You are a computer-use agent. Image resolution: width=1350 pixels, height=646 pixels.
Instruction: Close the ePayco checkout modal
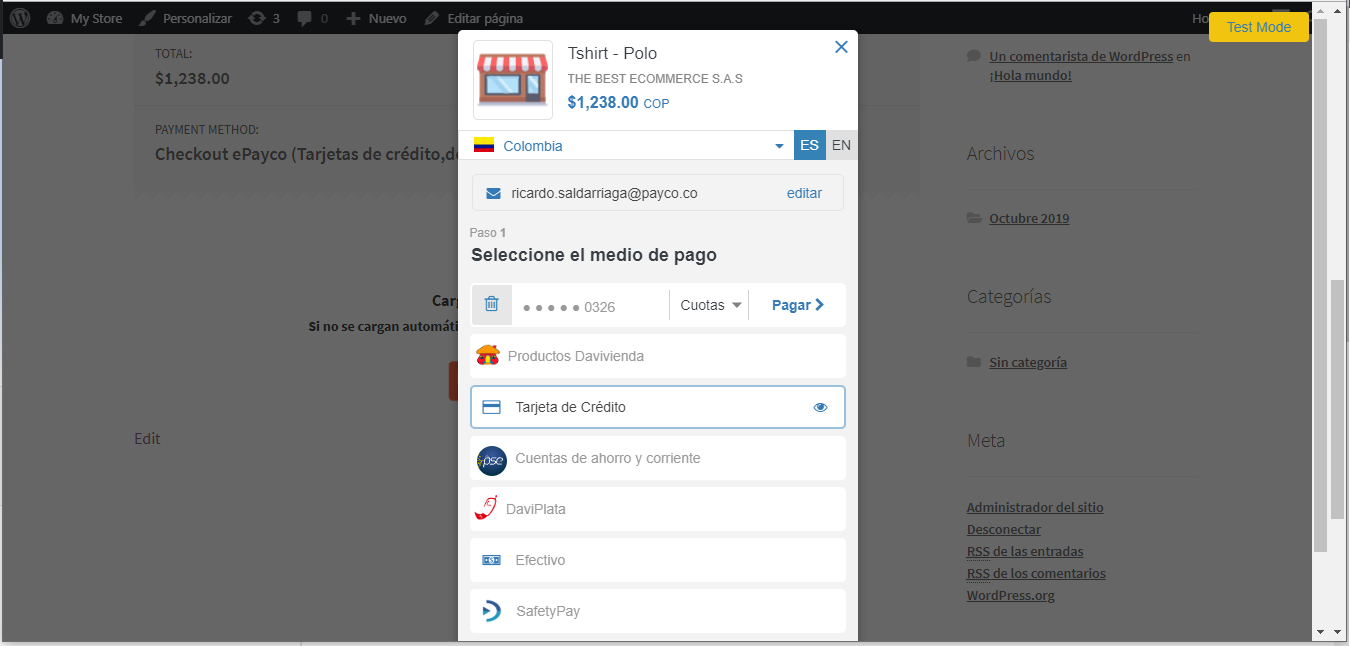pos(841,47)
